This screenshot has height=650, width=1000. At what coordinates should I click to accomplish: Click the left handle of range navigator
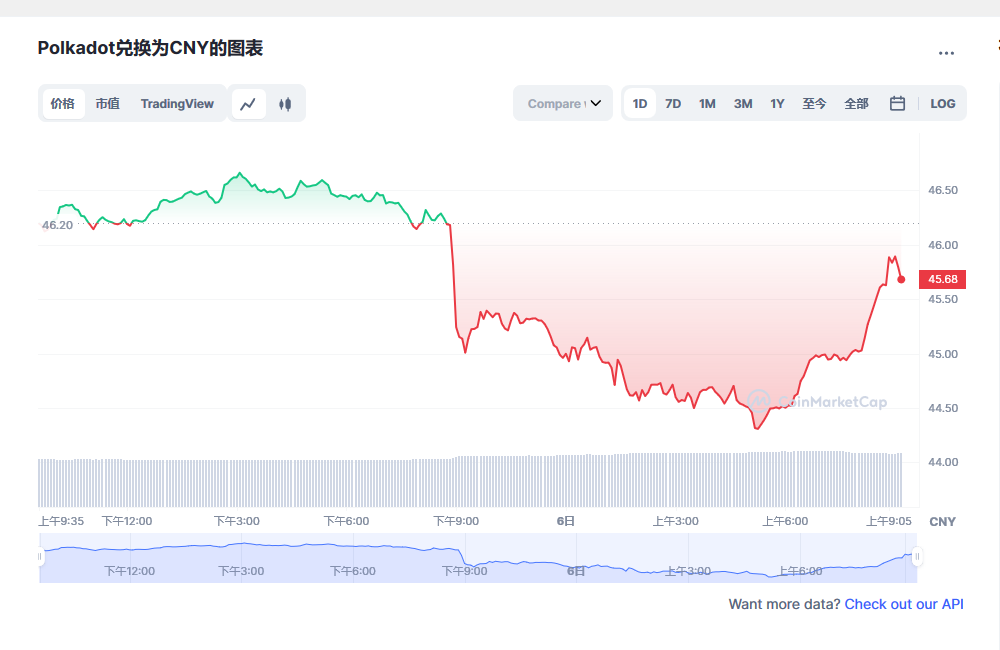tap(40, 557)
